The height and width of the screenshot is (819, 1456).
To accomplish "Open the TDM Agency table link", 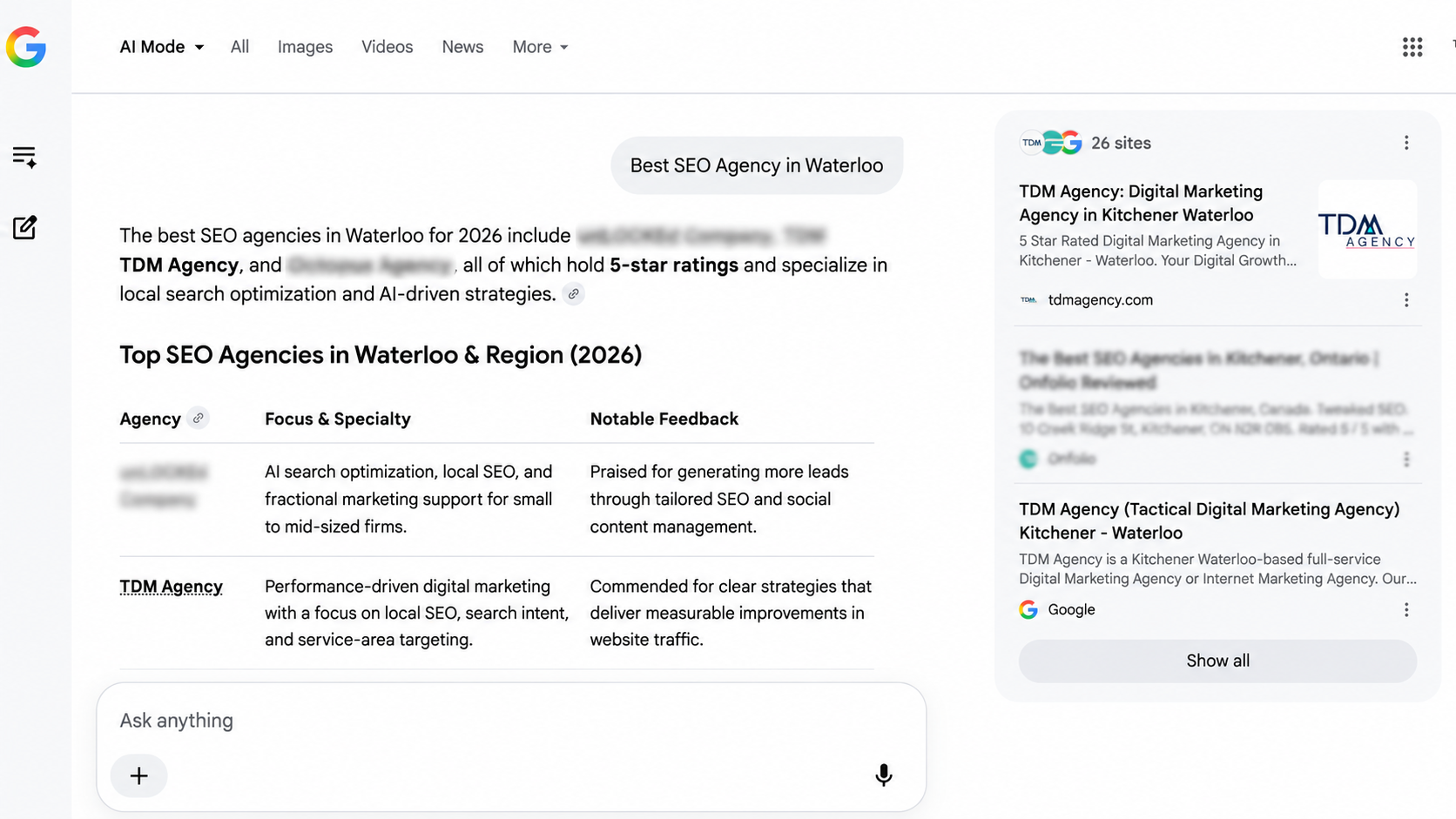I will [x=171, y=587].
